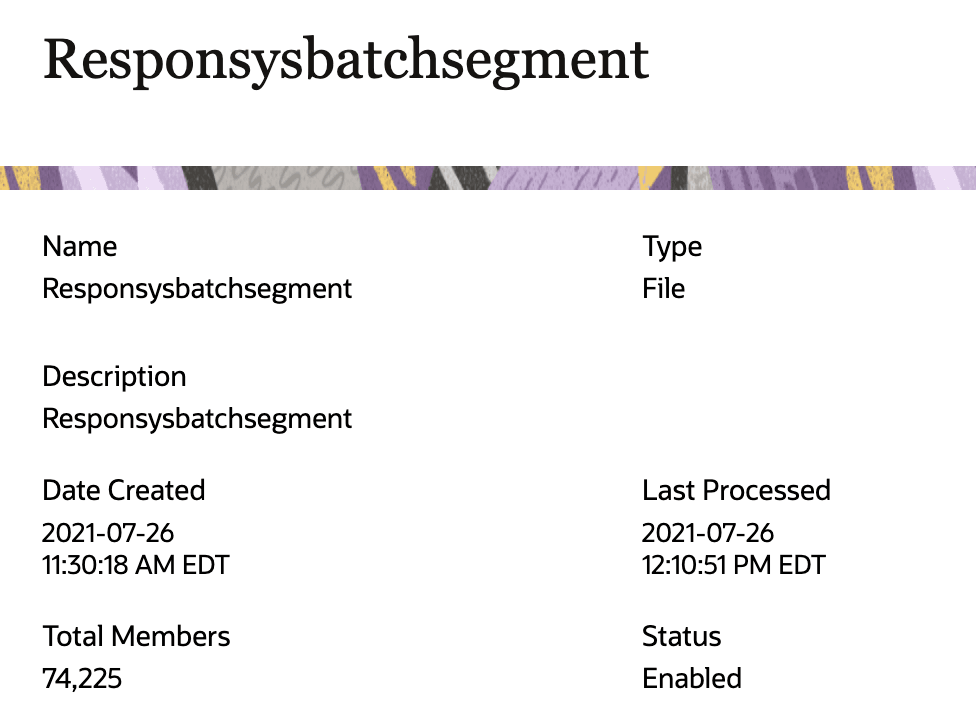The height and width of the screenshot is (718, 976).
Task: Select the Last Processed label
Action: coord(736,490)
